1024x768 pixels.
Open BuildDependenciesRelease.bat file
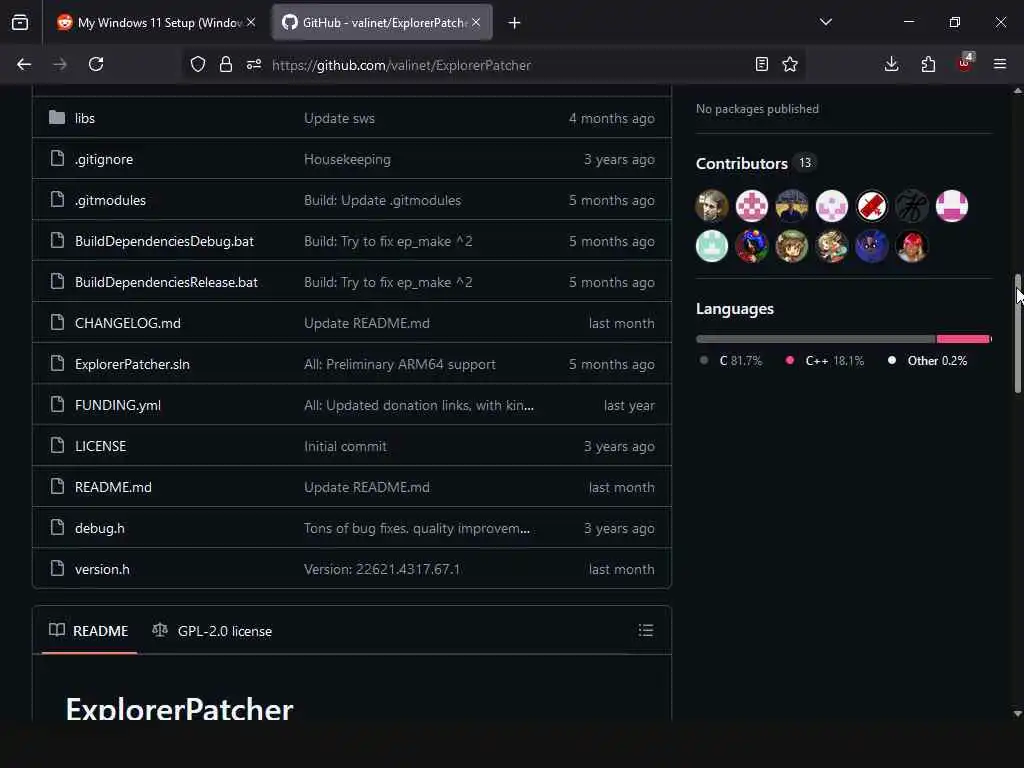coord(166,283)
